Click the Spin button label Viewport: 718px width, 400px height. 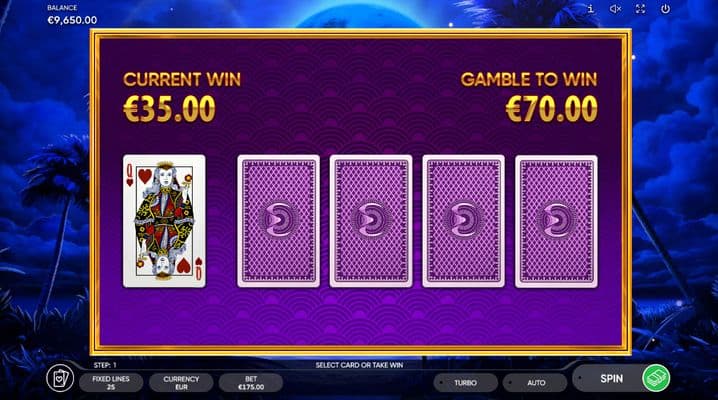(x=611, y=378)
